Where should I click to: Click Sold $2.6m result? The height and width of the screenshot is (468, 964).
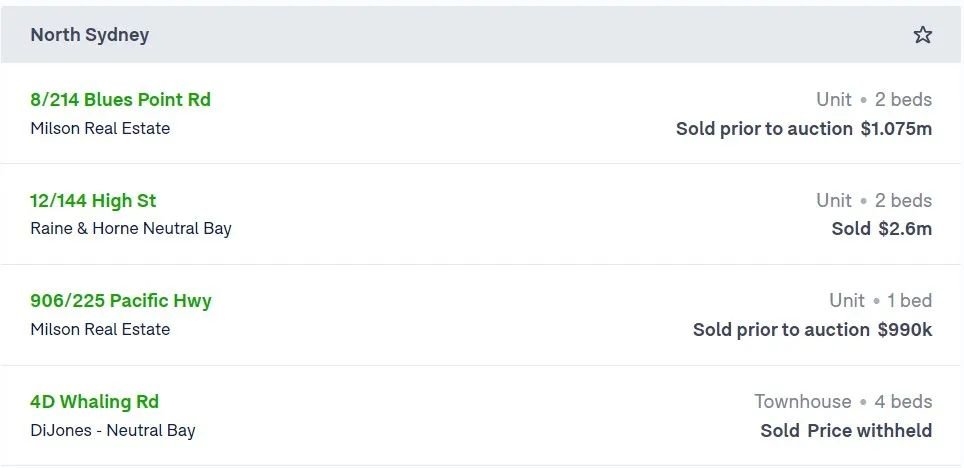pos(882,229)
